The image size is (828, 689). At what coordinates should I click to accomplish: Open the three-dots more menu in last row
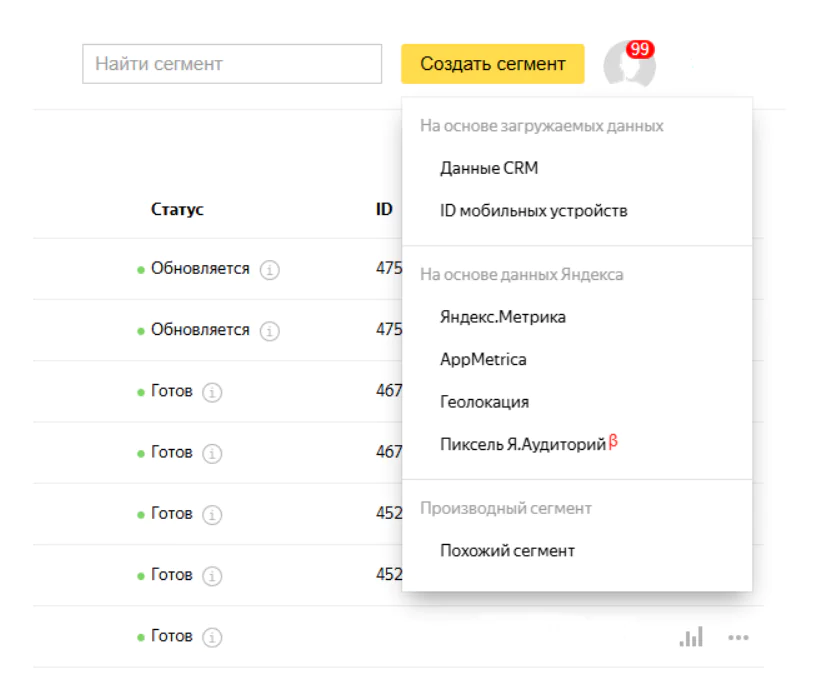[739, 638]
